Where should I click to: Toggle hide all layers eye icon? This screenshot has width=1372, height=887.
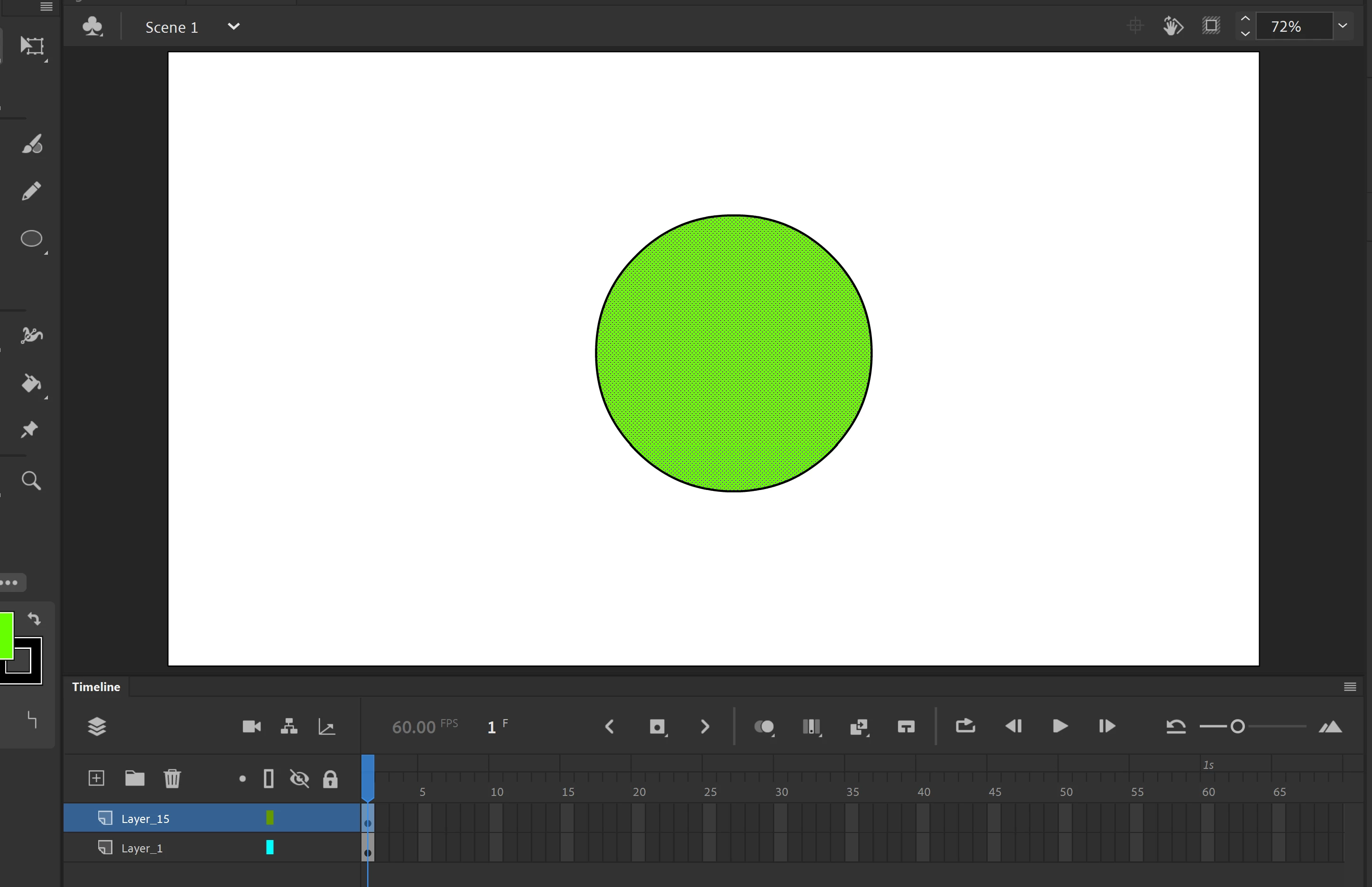pyautogui.click(x=299, y=779)
